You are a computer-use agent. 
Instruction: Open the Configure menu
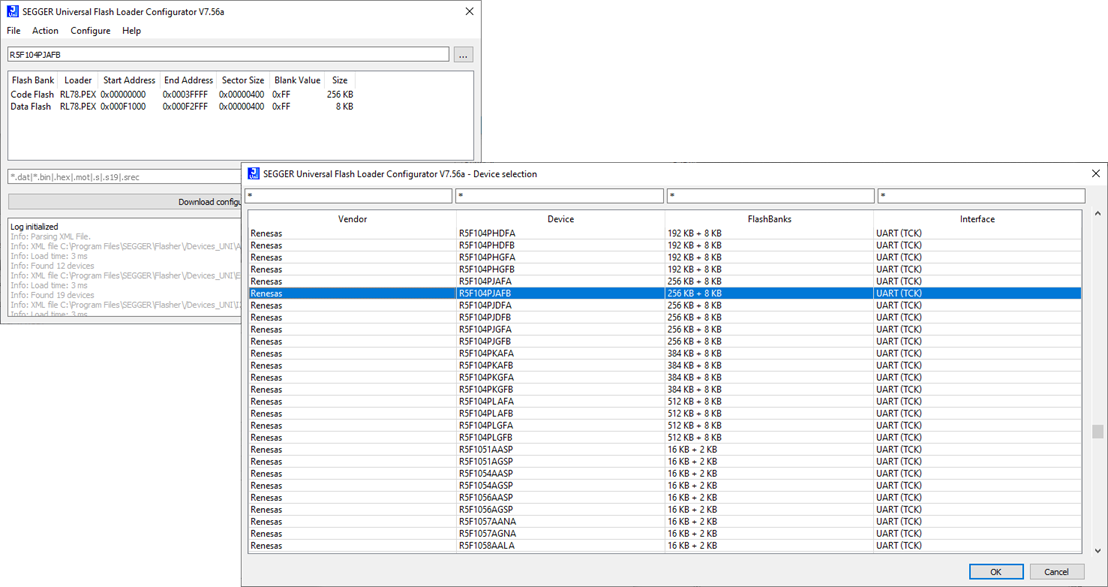tap(90, 31)
